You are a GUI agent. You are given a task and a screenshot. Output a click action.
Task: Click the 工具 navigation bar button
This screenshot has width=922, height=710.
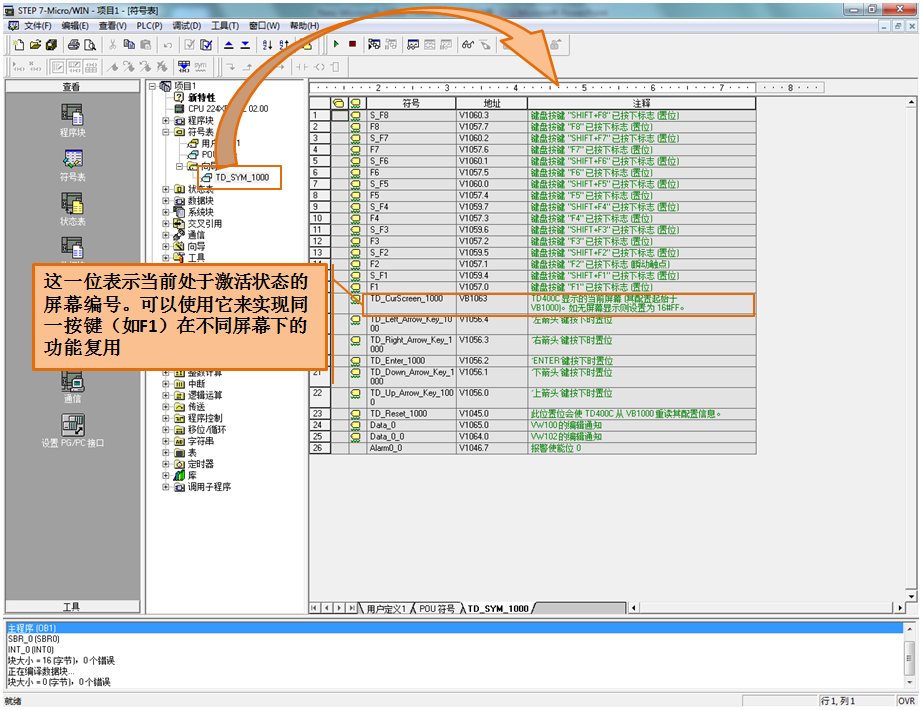pos(72,606)
